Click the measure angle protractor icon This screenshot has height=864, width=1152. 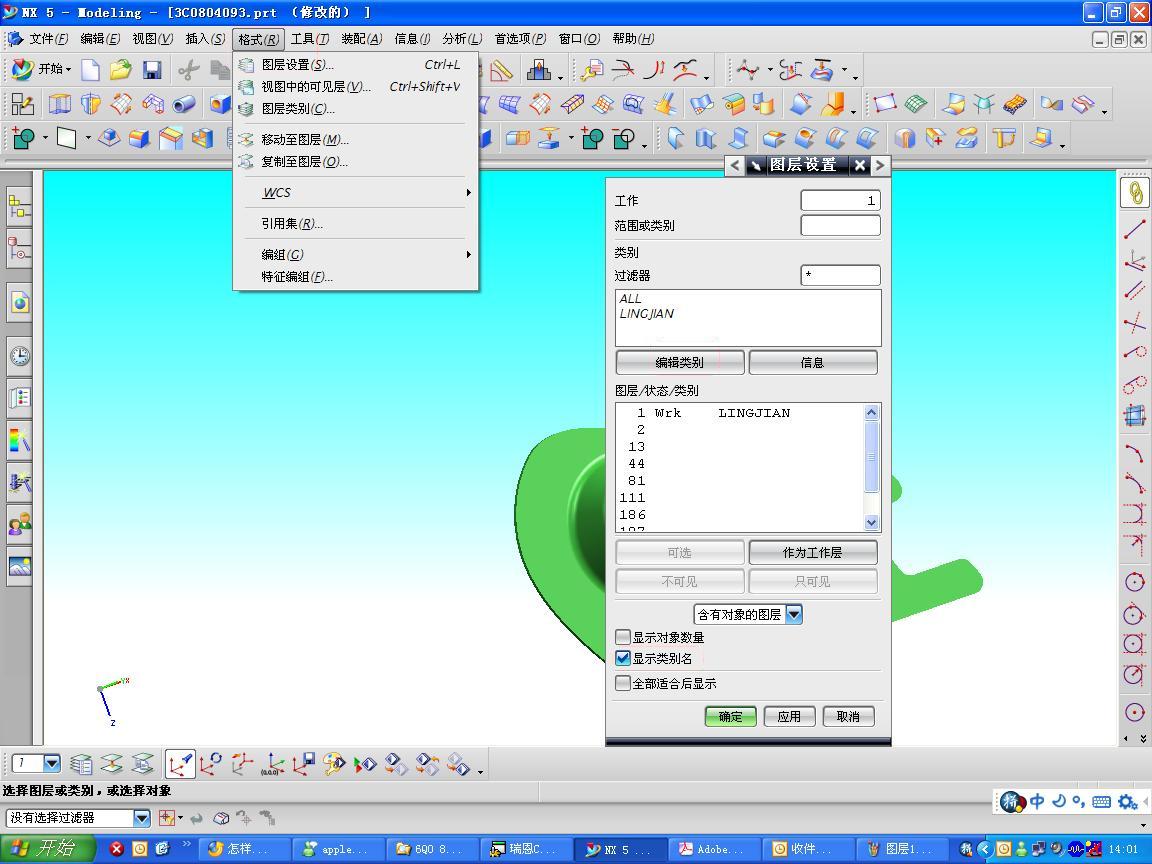point(501,70)
